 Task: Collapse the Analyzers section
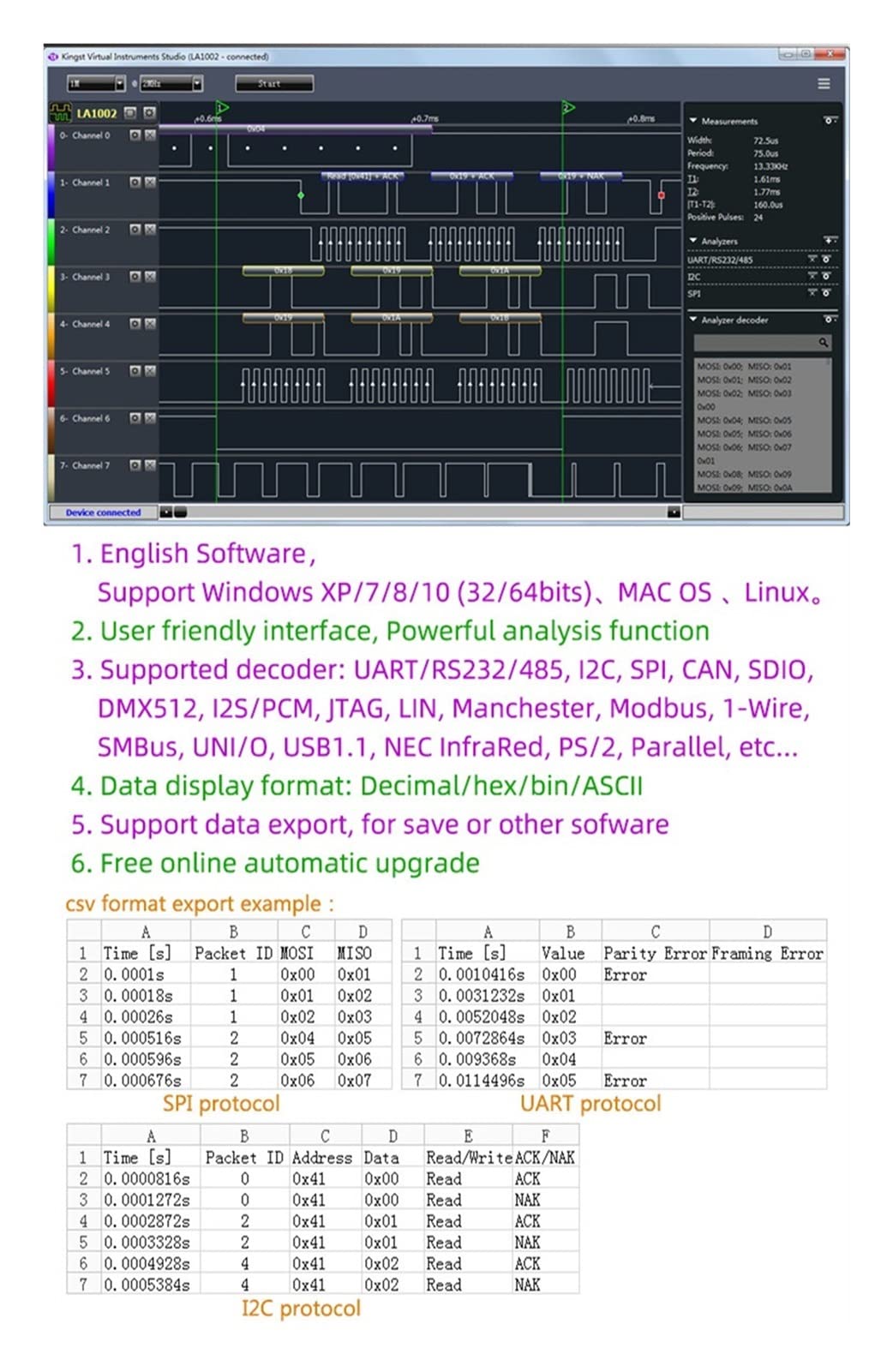click(692, 241)
